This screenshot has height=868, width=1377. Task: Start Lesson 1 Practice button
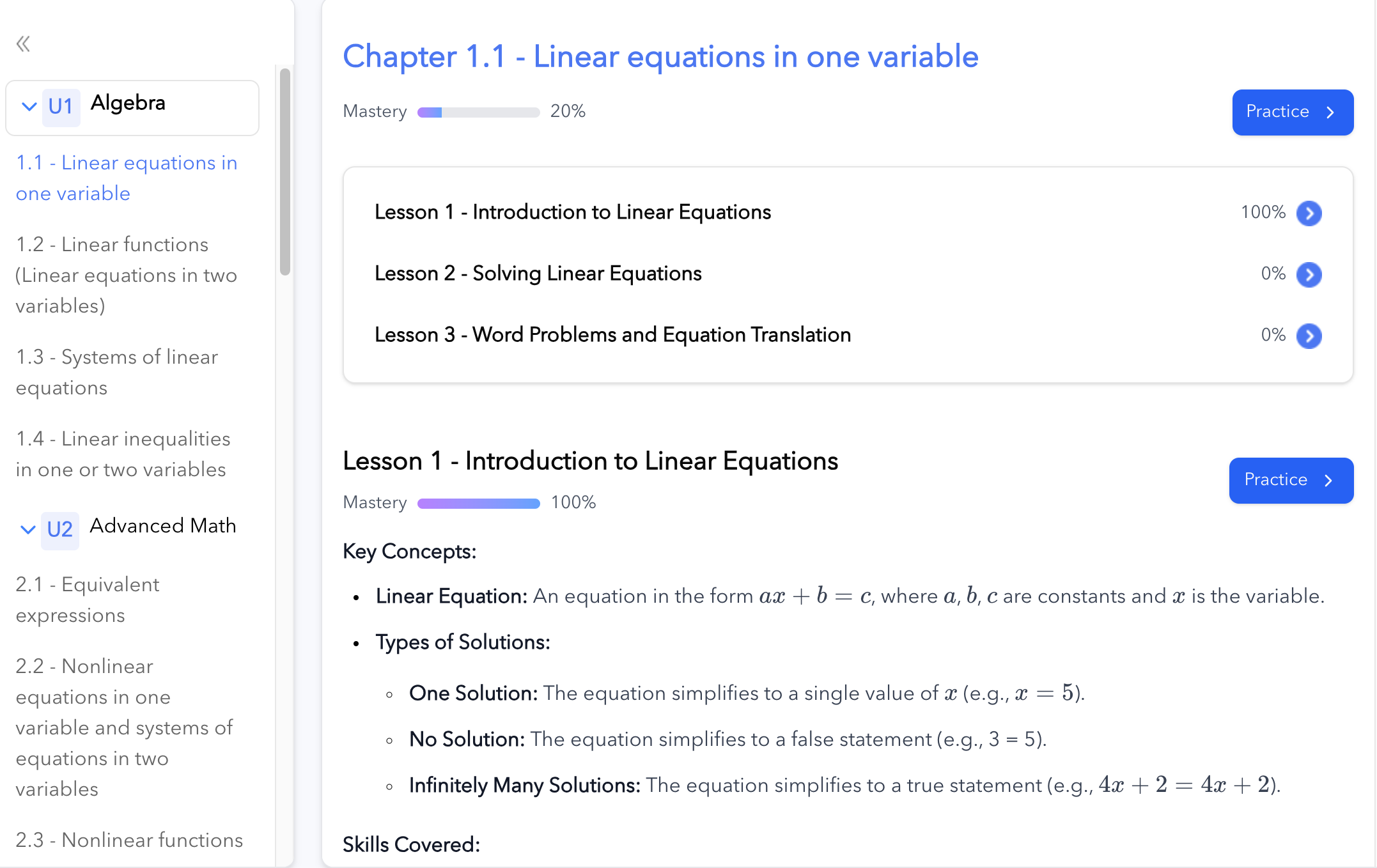coord(1291,480)
